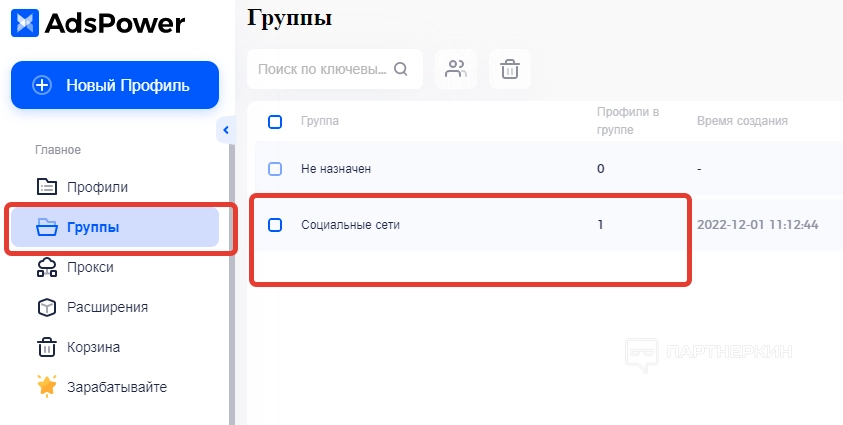This screenshot has height=425, width=843.
Task: Click the trash delete icon button
Action: click(x=510, y=69)
